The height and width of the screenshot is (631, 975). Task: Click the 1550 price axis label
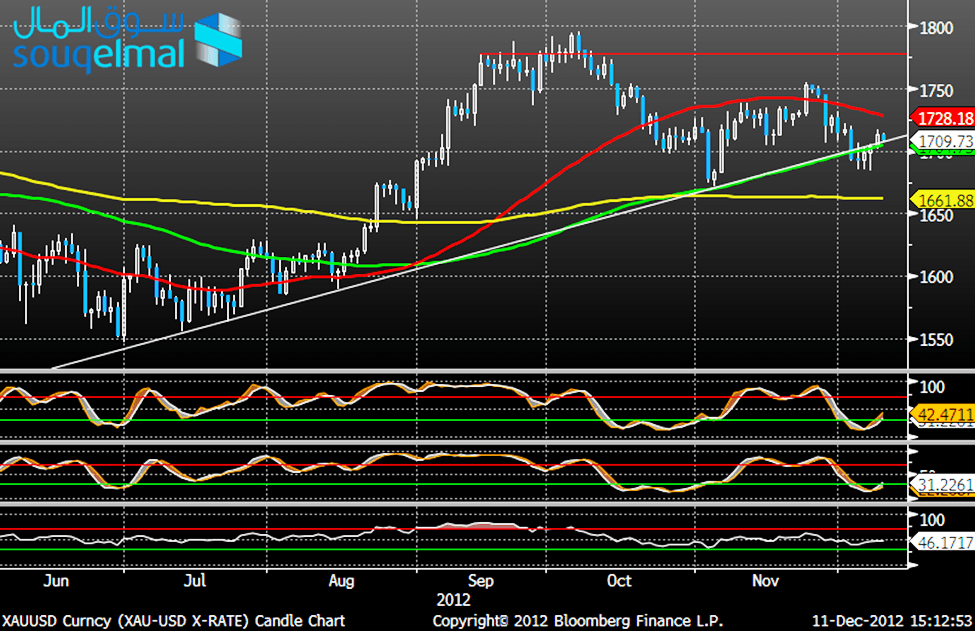click(x=936, y=340)
